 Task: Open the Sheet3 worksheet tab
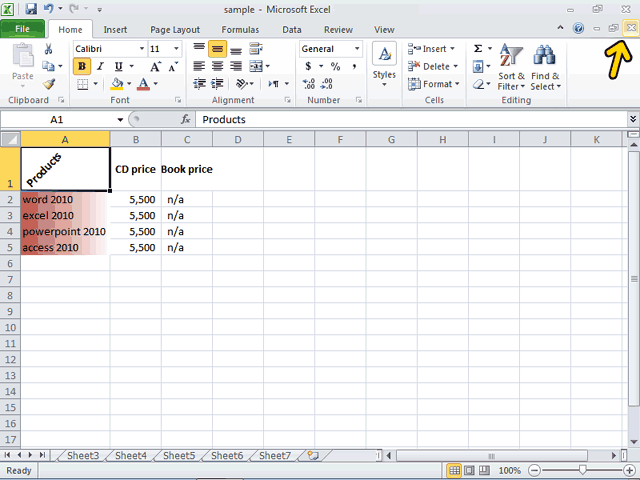(x=83, y=456)
